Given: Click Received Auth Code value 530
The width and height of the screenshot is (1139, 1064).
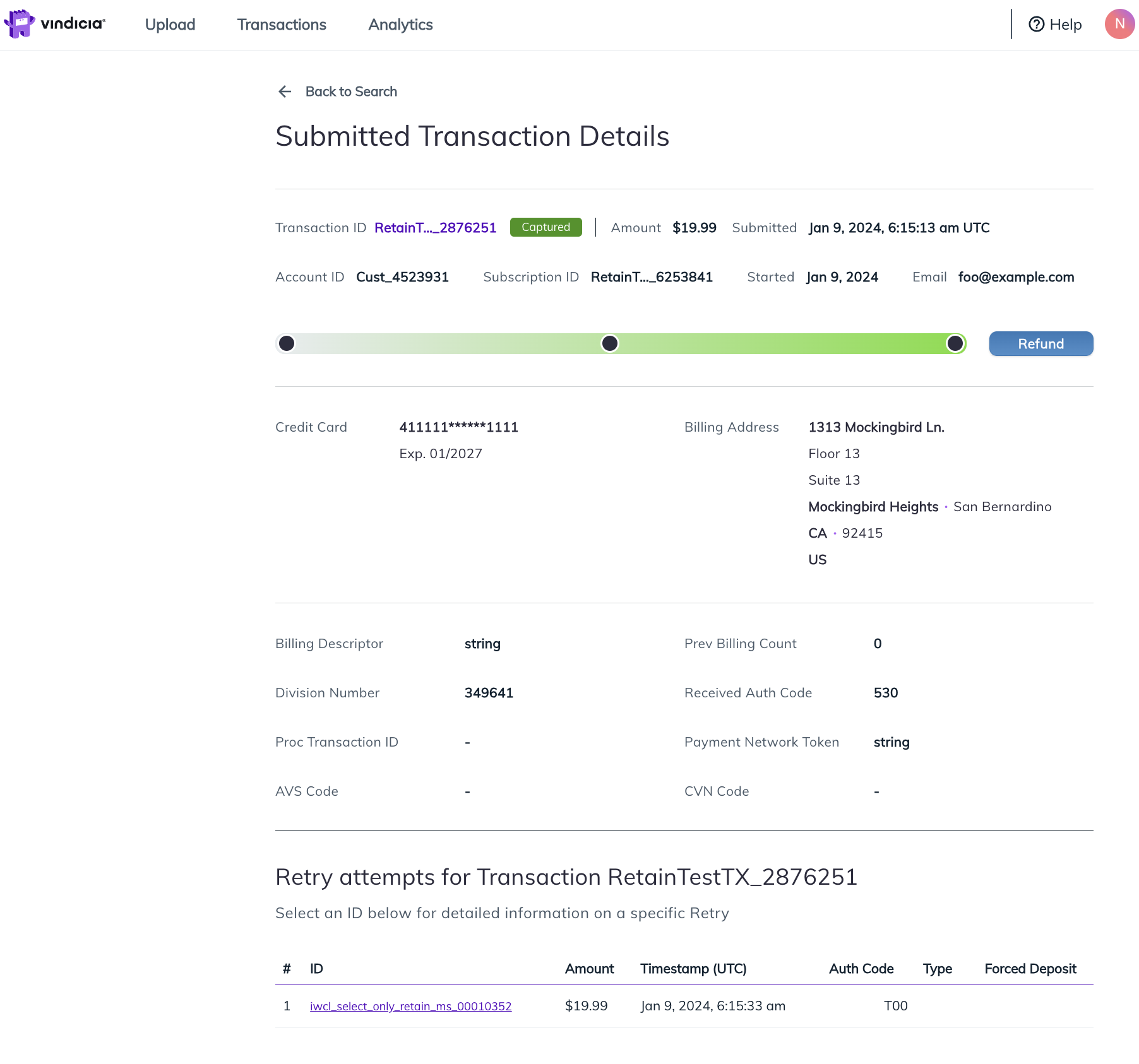Looking at the screenshot, I should click(886, 693).
